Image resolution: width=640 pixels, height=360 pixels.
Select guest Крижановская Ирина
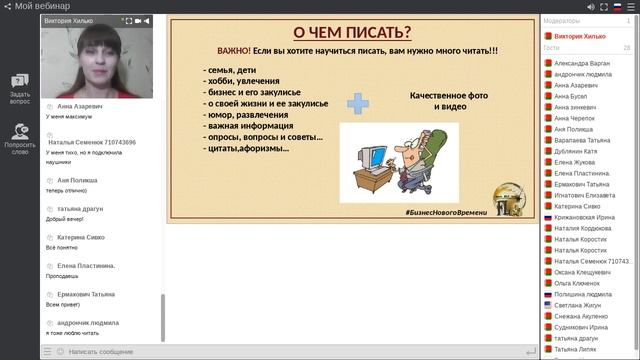pyautogui.click(x=584, y=218)
